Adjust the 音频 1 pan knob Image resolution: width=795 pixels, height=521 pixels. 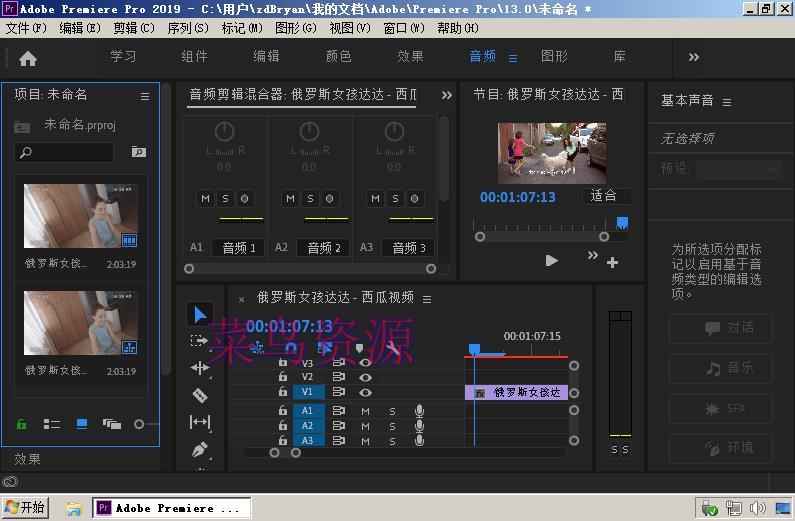click(224, 132)
